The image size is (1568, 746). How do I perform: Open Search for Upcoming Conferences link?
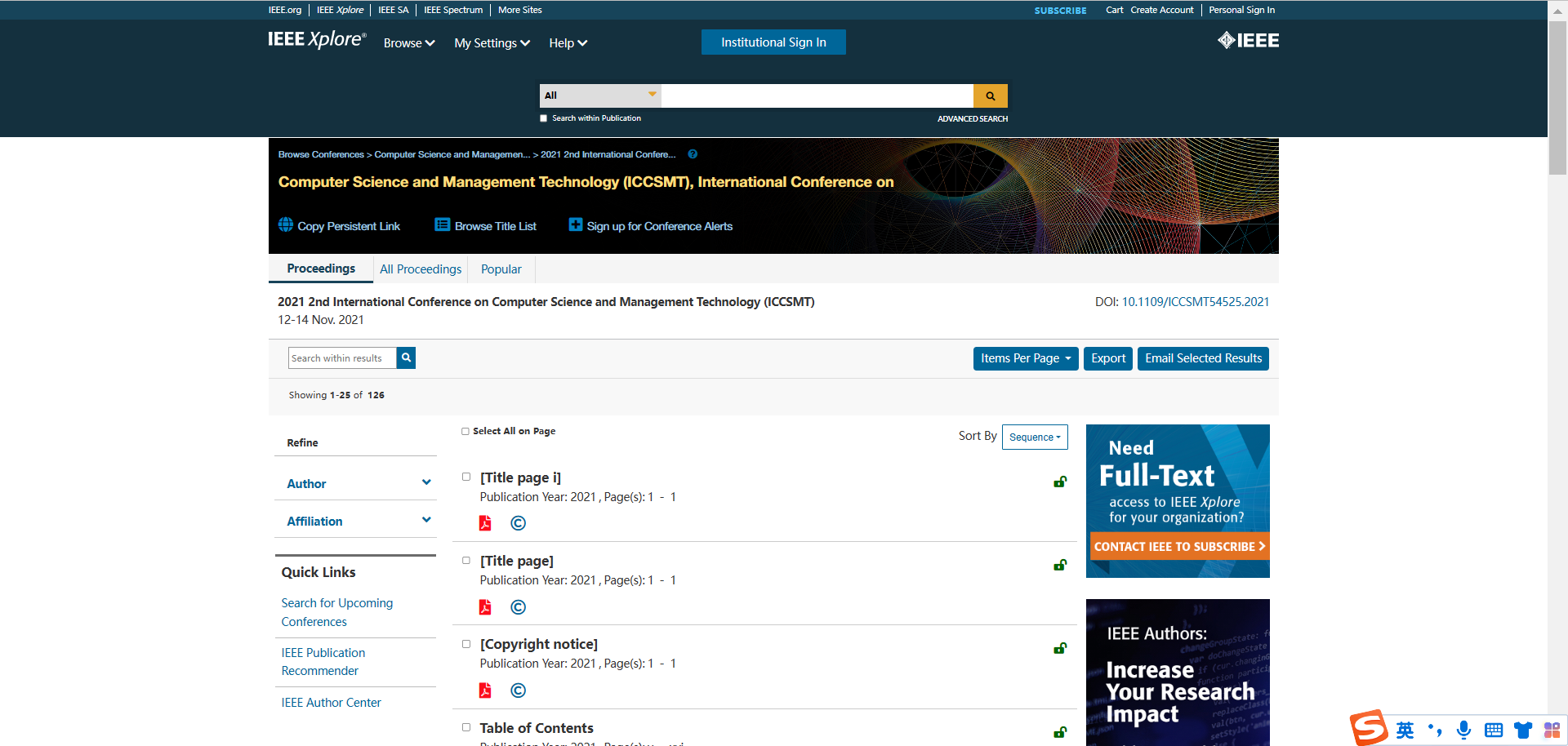(x=337, y=612)
